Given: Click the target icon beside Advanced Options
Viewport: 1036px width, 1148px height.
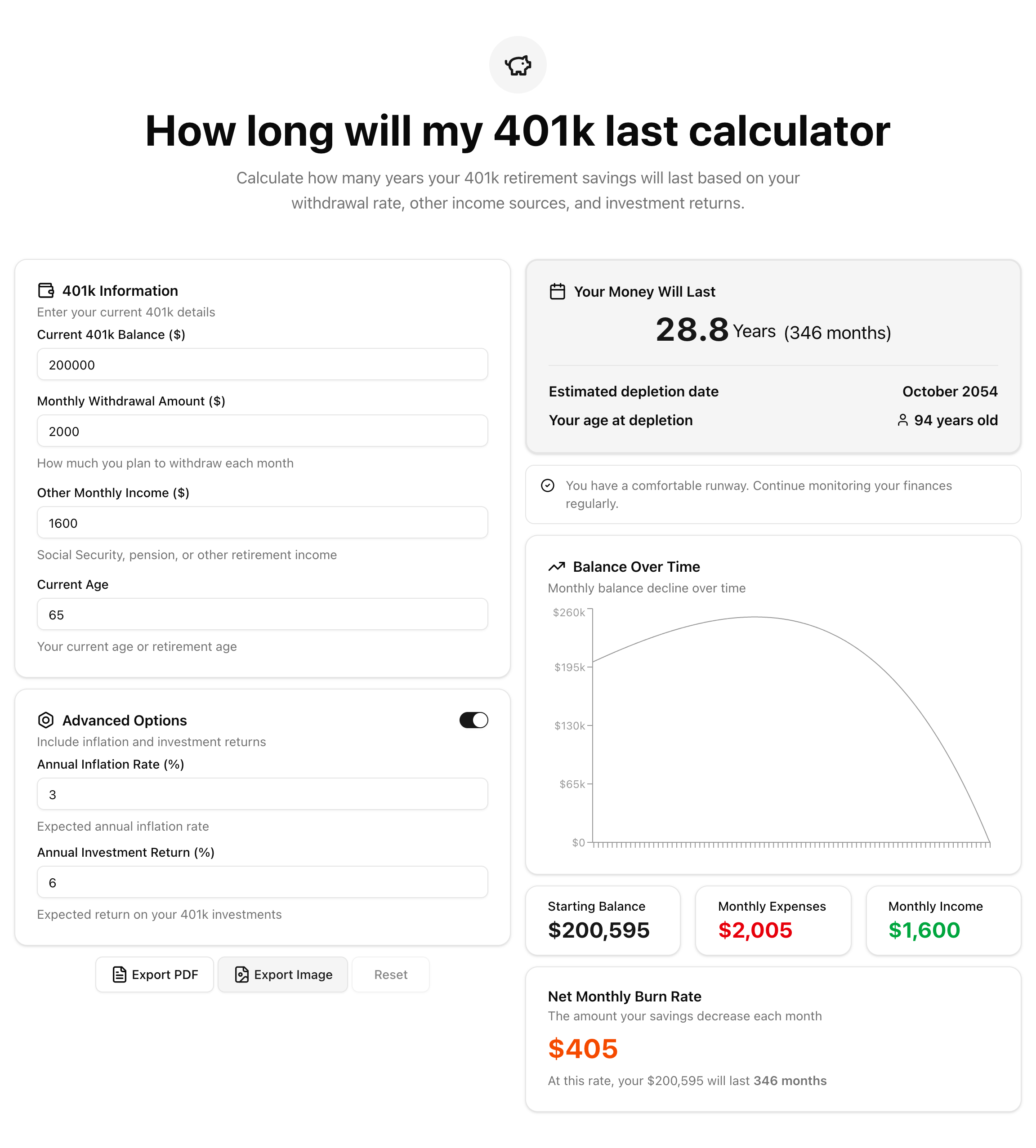Looking at the screenshot, I should click(47, 720).
